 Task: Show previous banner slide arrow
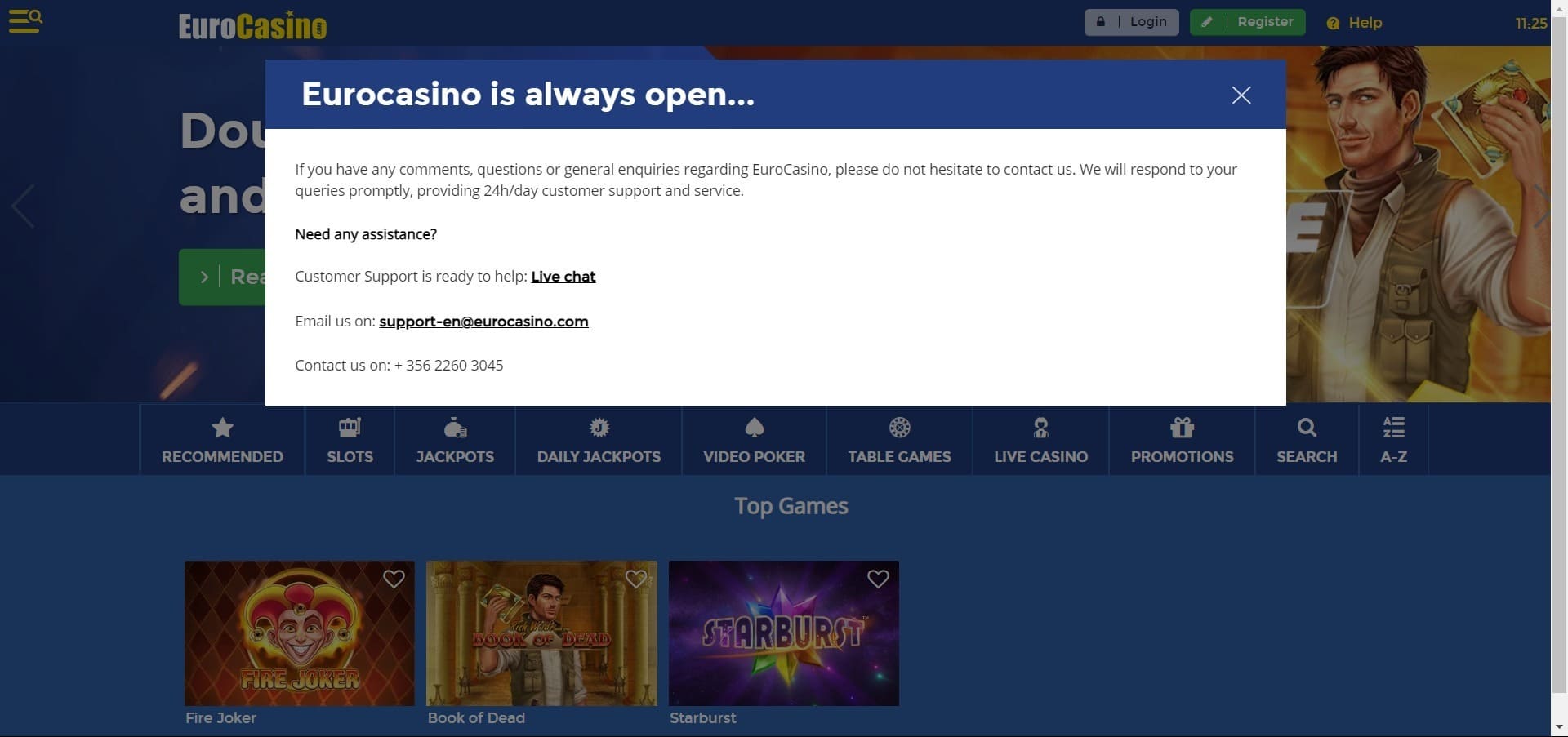(x=23, y=206)
